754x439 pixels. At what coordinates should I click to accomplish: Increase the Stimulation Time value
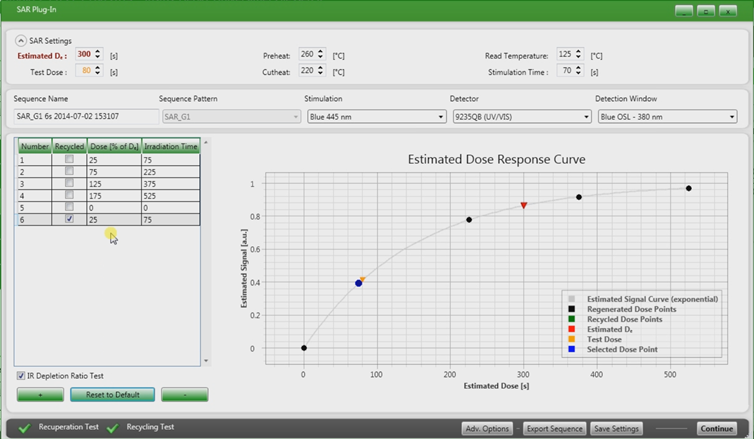click(578, 68)
